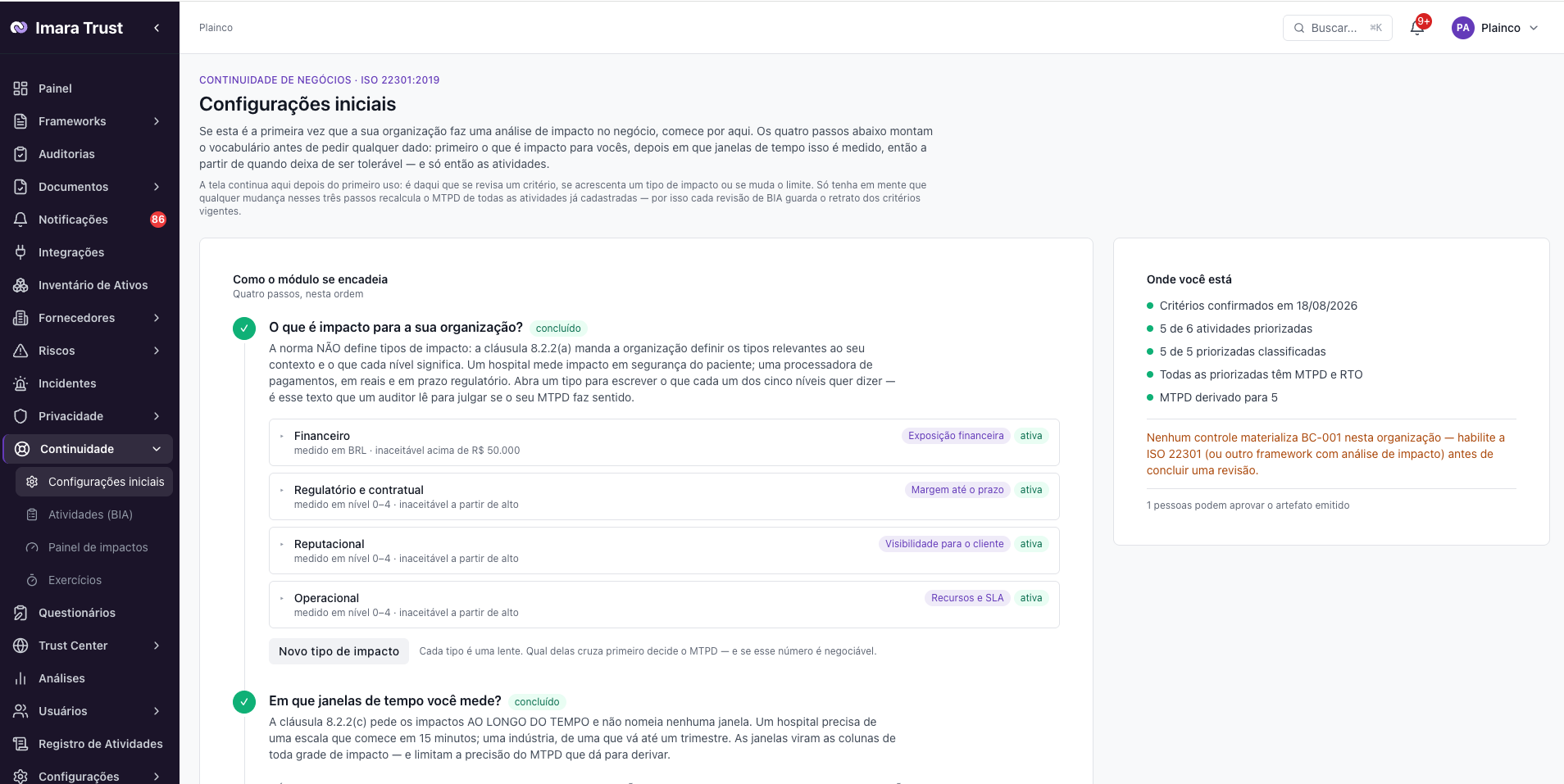Expand the Operacional impact type row
Viewport: 1564px width, 784px height.
(664, 605)
